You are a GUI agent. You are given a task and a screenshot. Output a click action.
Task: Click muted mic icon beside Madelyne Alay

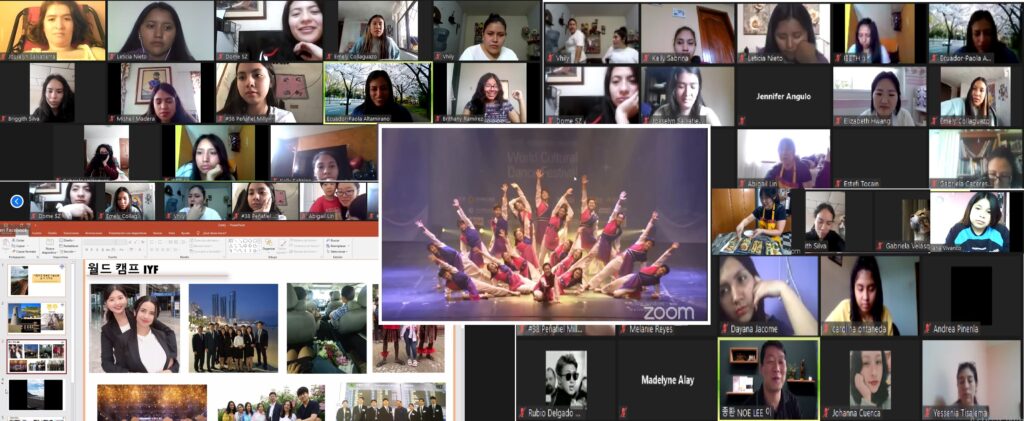(624, 413)
